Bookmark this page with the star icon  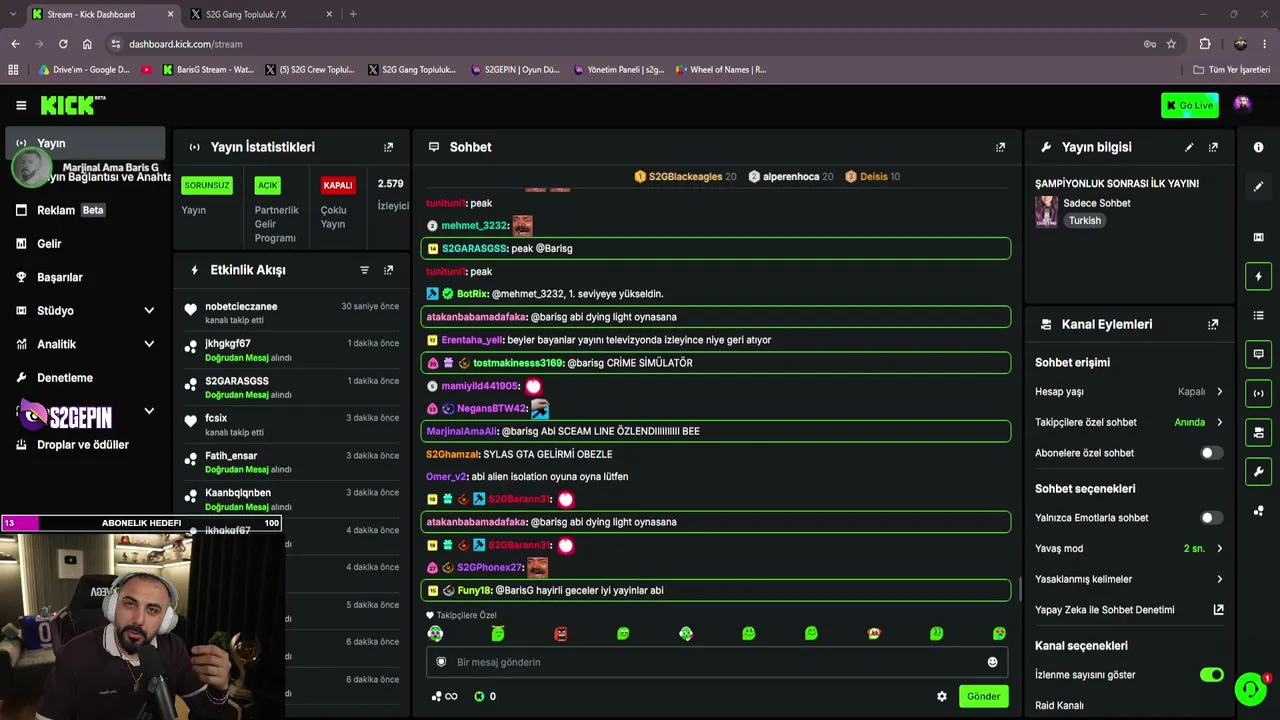1171,44
